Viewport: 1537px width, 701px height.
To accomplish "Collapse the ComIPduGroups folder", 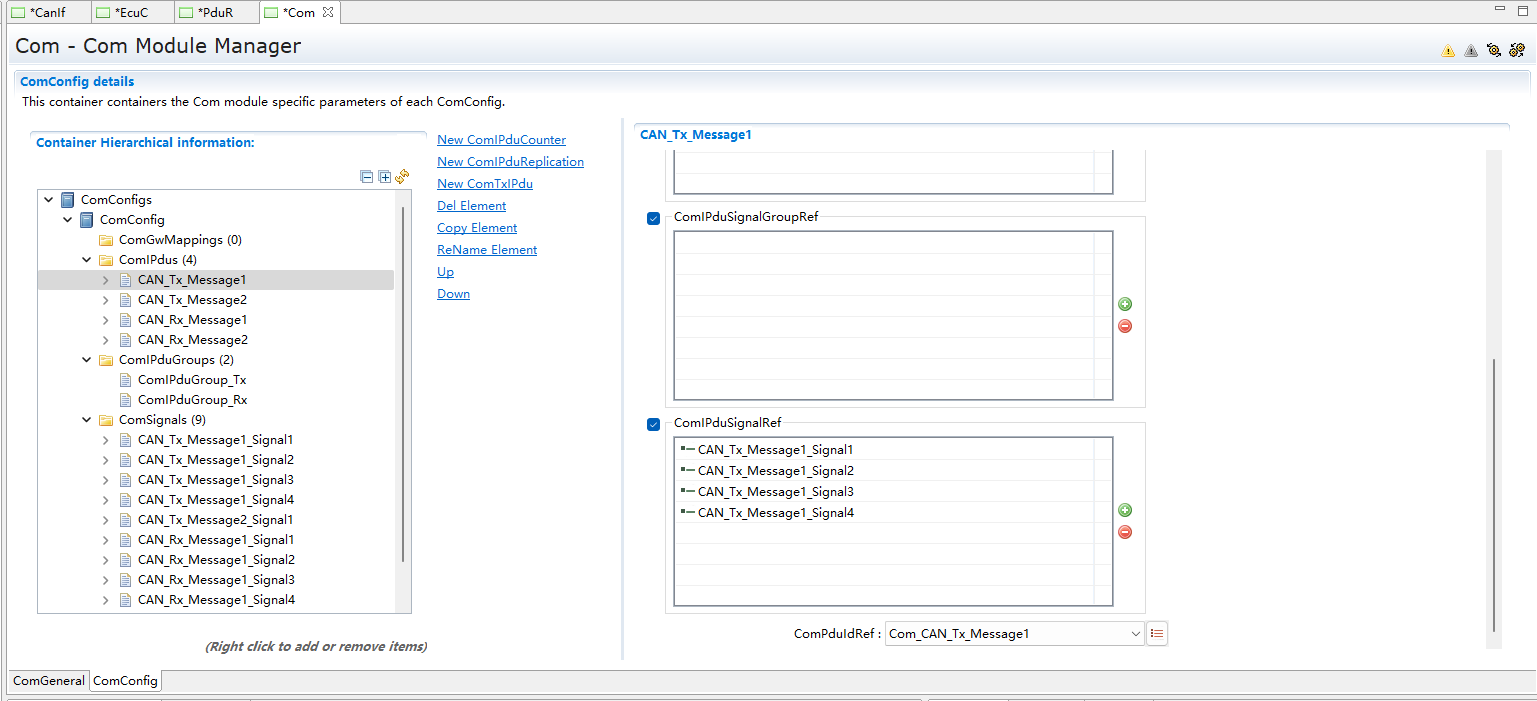I will point(87,360).
